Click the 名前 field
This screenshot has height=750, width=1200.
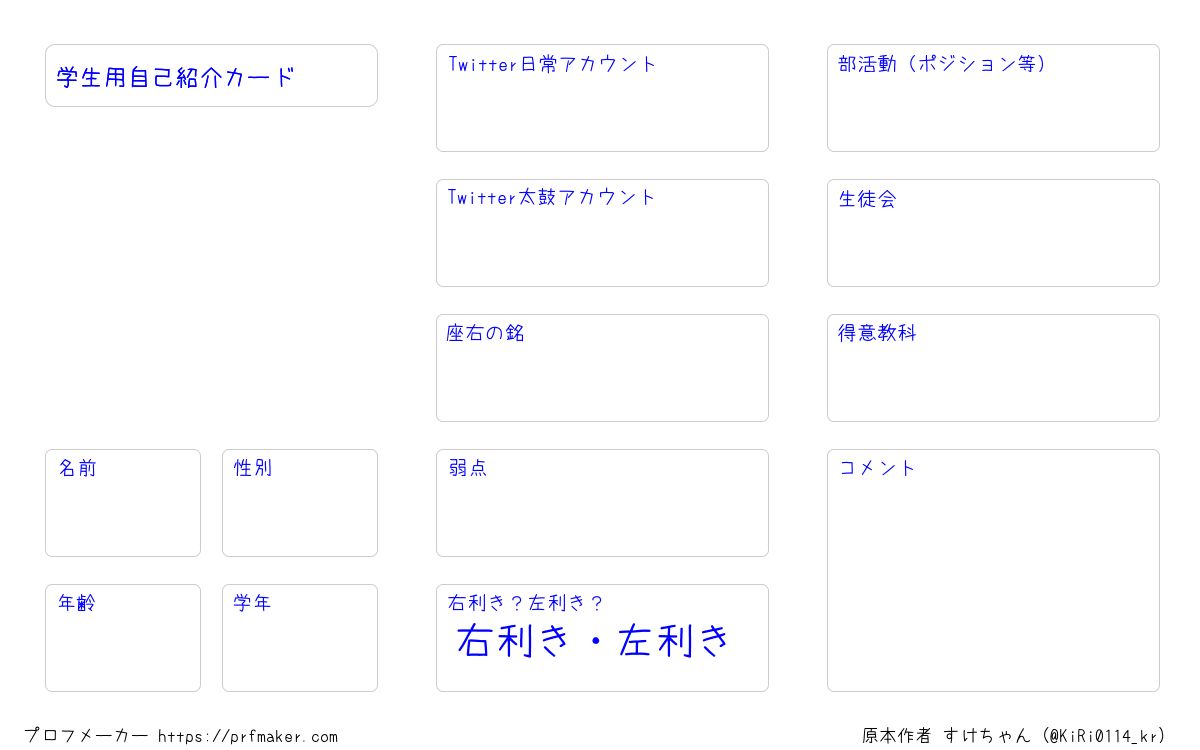pyautogui.click(x=123, y=503)
